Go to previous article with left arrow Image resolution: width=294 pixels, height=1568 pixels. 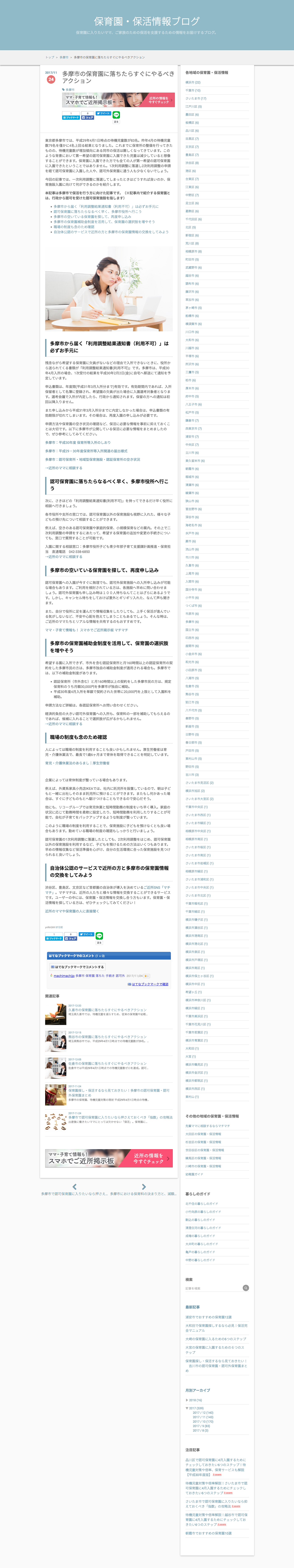pyautogui.click(x=74, y=1187)
